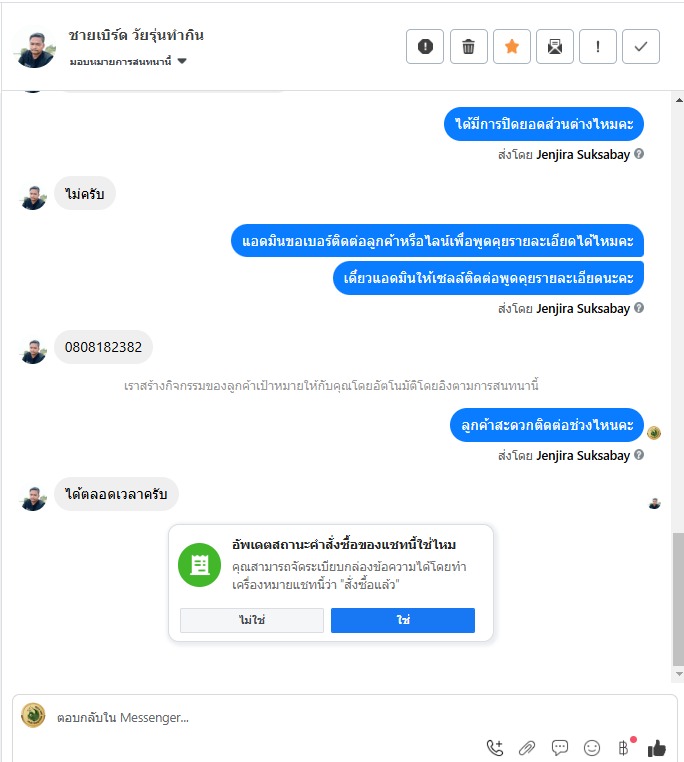The image size is (684, 762).
Task: Attach a file with paperclip icon
Action: [x=527, y=747]
